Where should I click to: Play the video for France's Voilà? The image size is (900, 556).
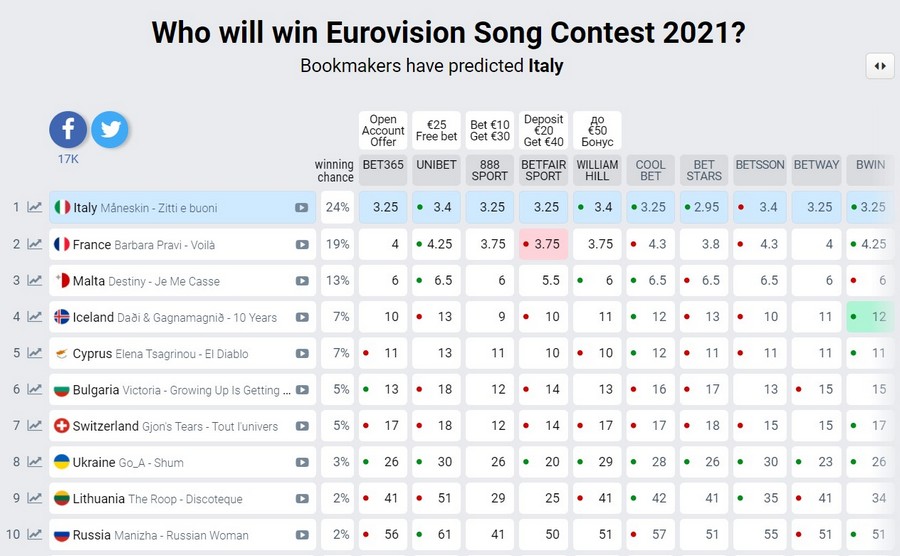pos(301,245)
